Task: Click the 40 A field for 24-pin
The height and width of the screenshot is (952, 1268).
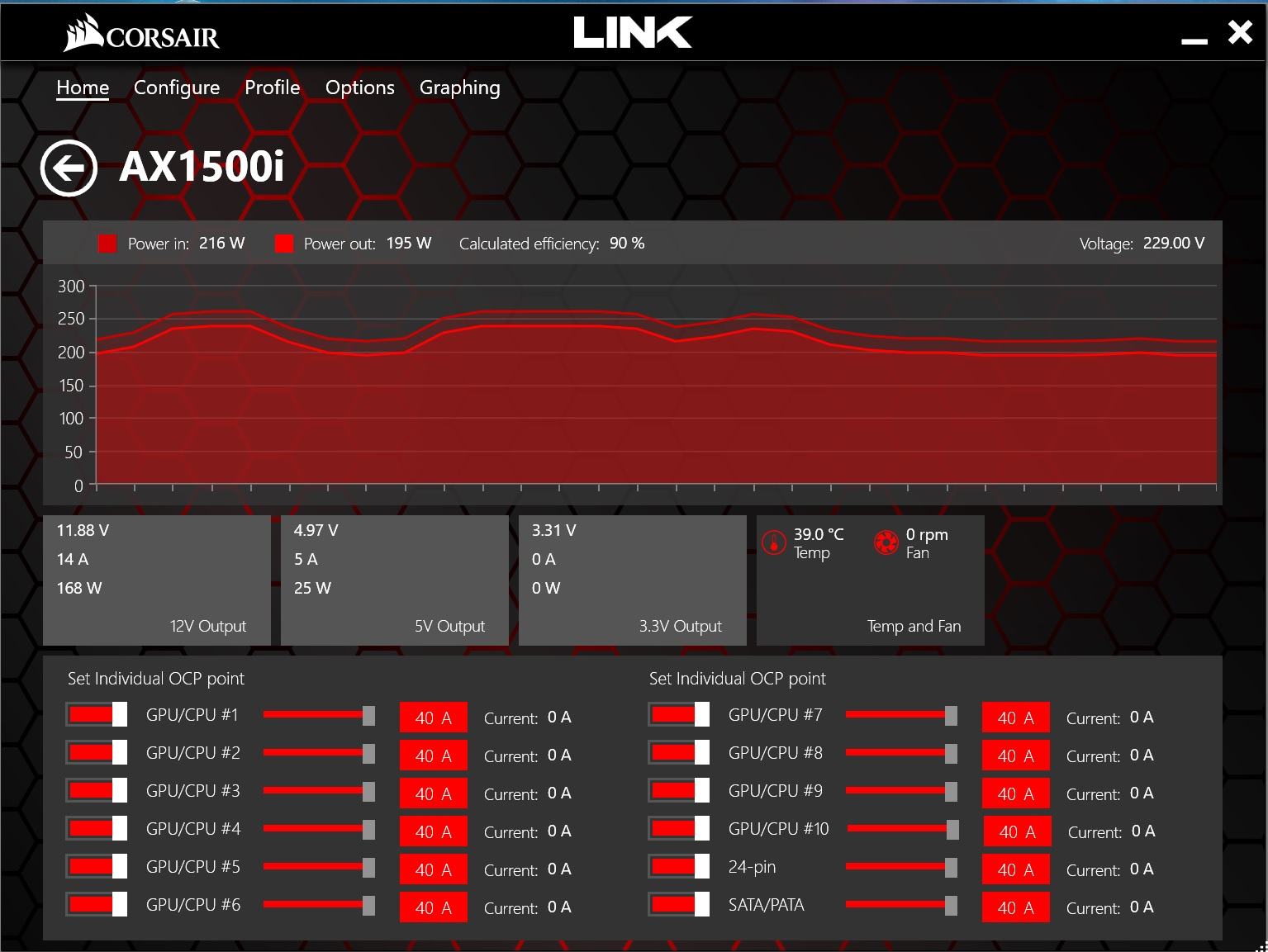Action: [1016, 869]
